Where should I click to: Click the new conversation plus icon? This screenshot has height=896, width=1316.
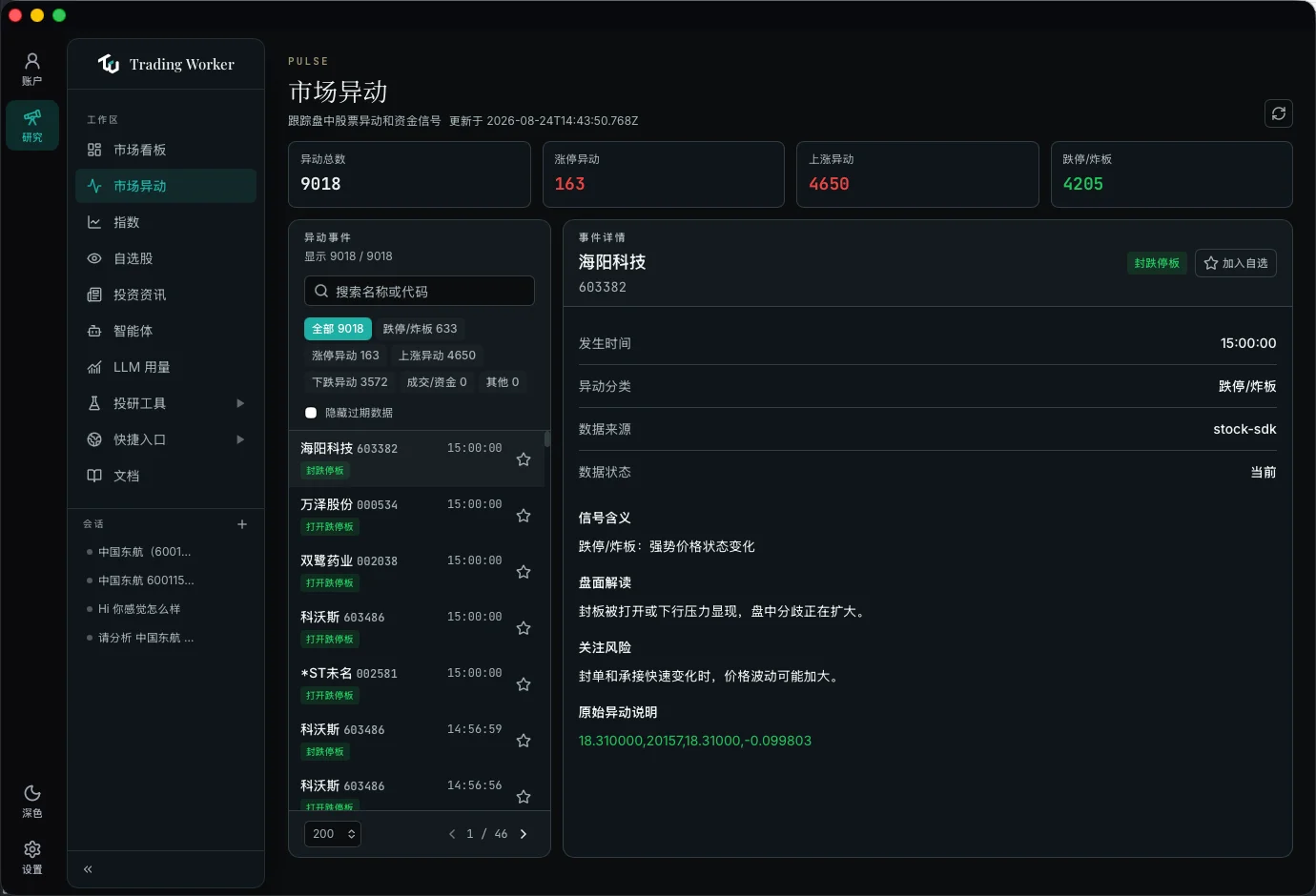click(242, 524)
